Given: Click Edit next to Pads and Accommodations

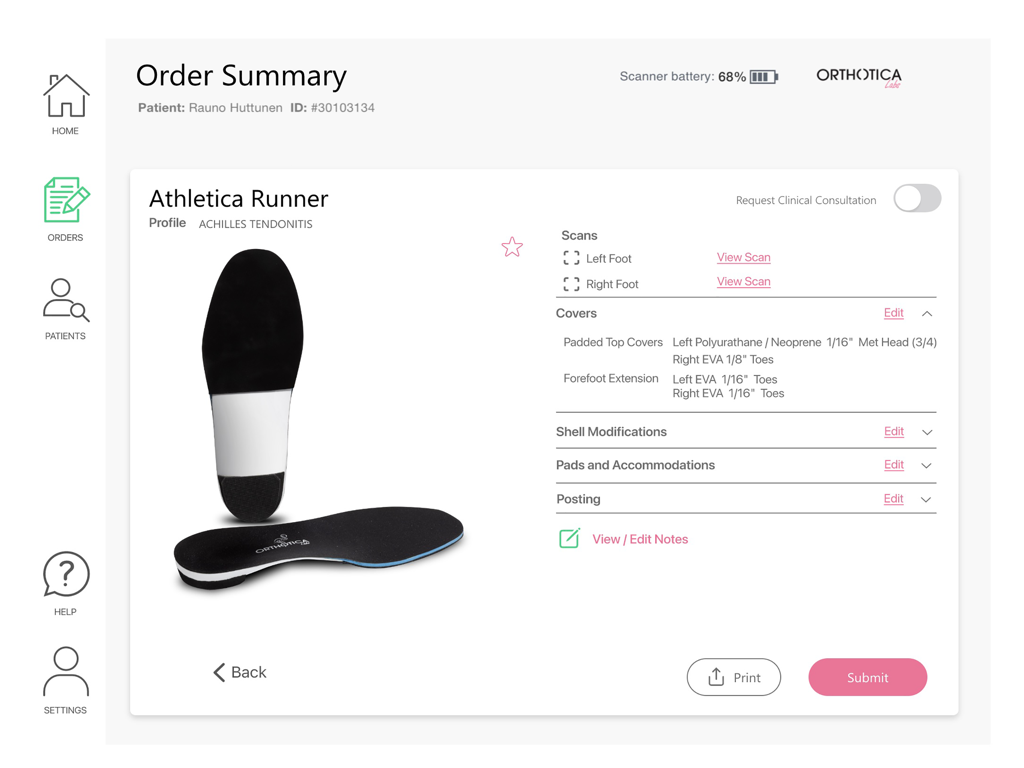Looking at the screenshot, I should (x=893, y=464).
